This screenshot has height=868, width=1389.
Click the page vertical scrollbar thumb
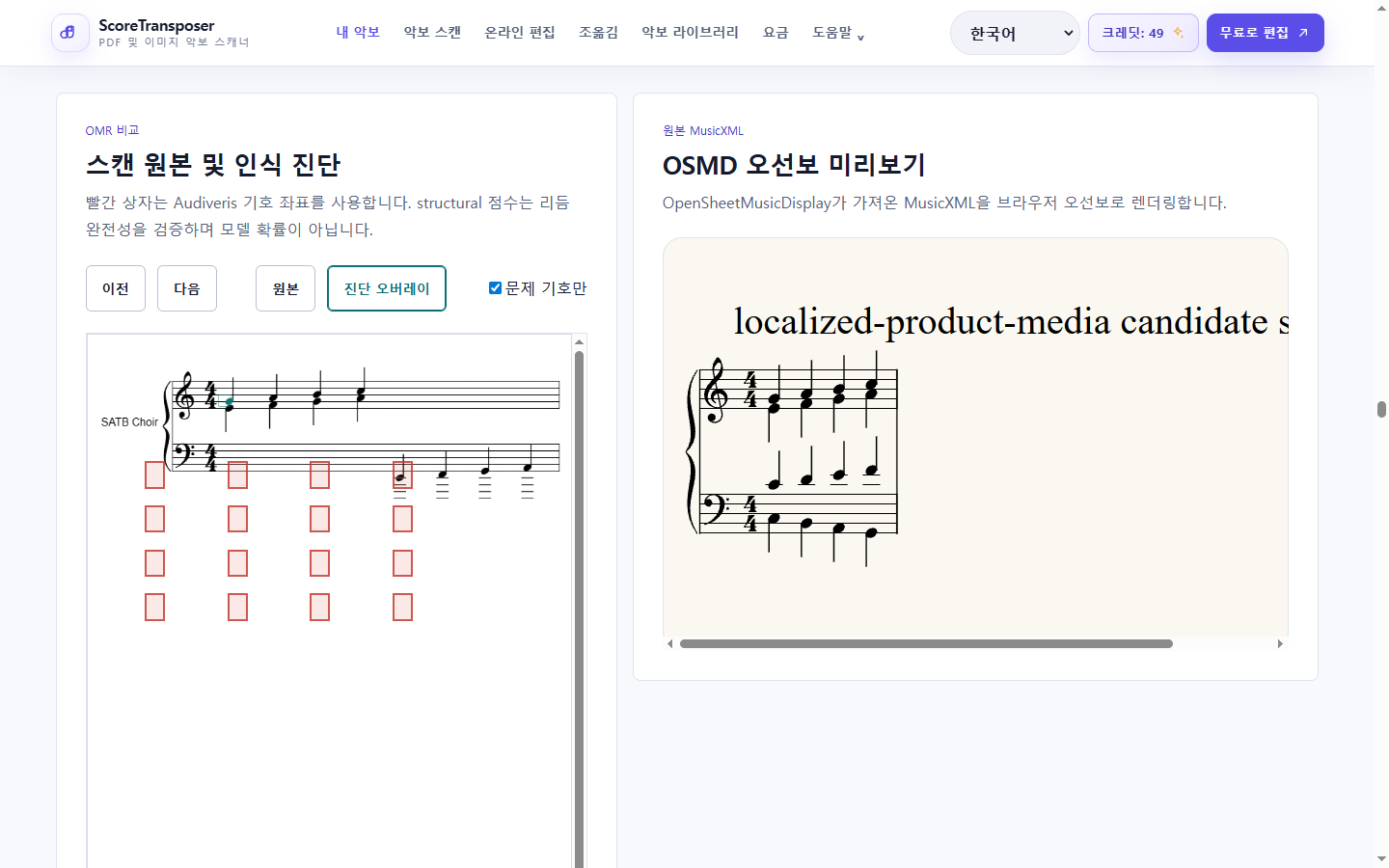(x=1381, y=409)
